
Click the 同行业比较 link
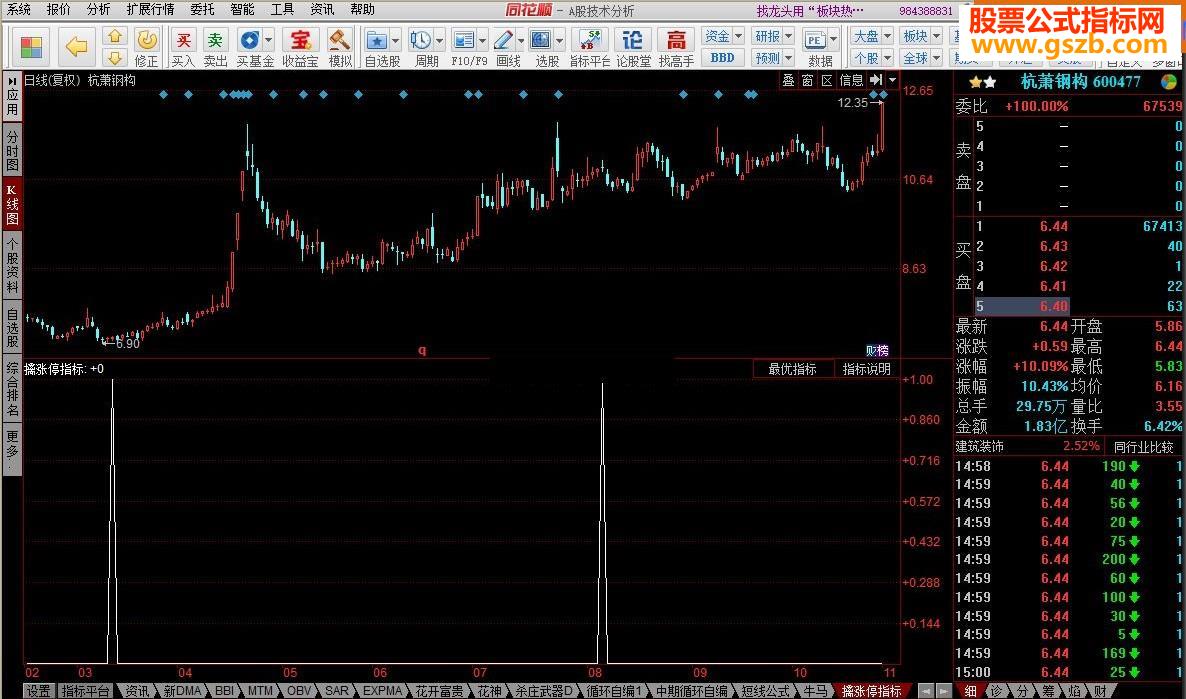click(1144, 447)
